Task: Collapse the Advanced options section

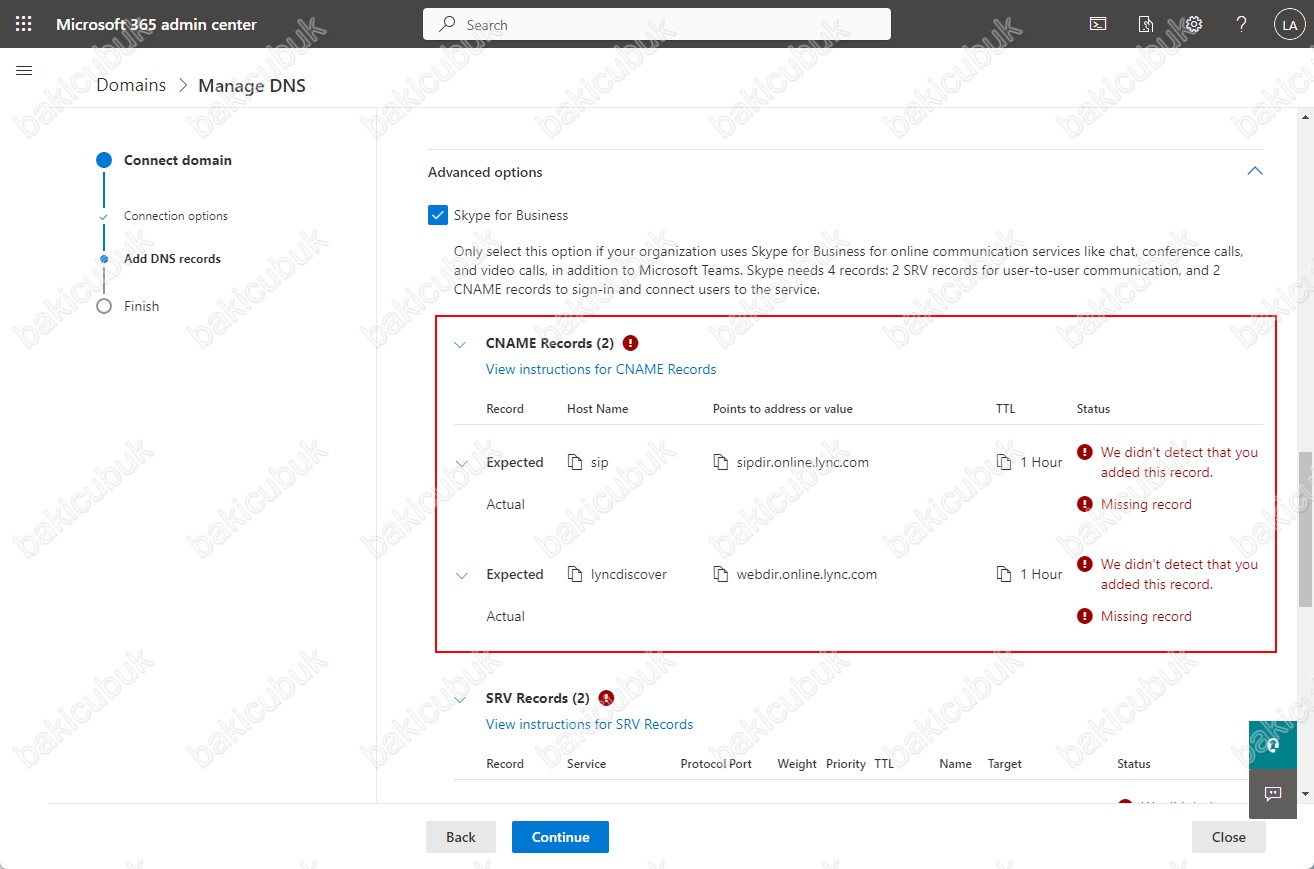Action: (1254, 171)
